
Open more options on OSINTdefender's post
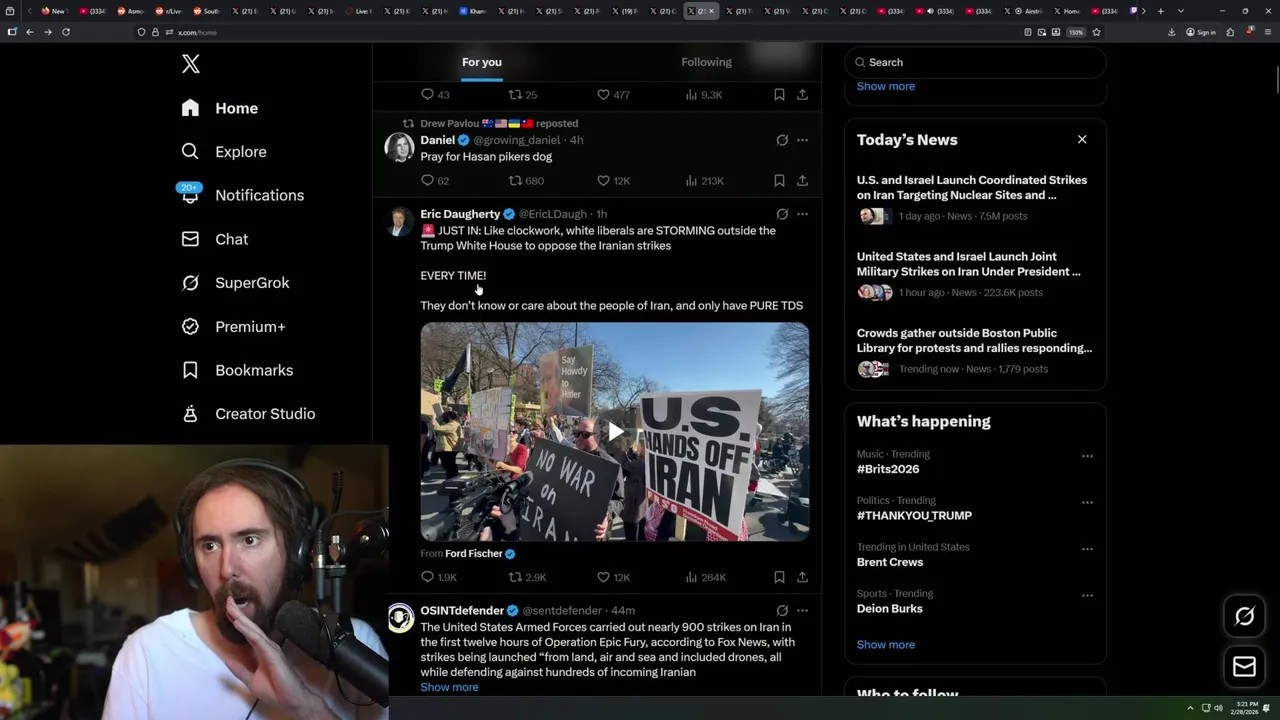(802, 610)
